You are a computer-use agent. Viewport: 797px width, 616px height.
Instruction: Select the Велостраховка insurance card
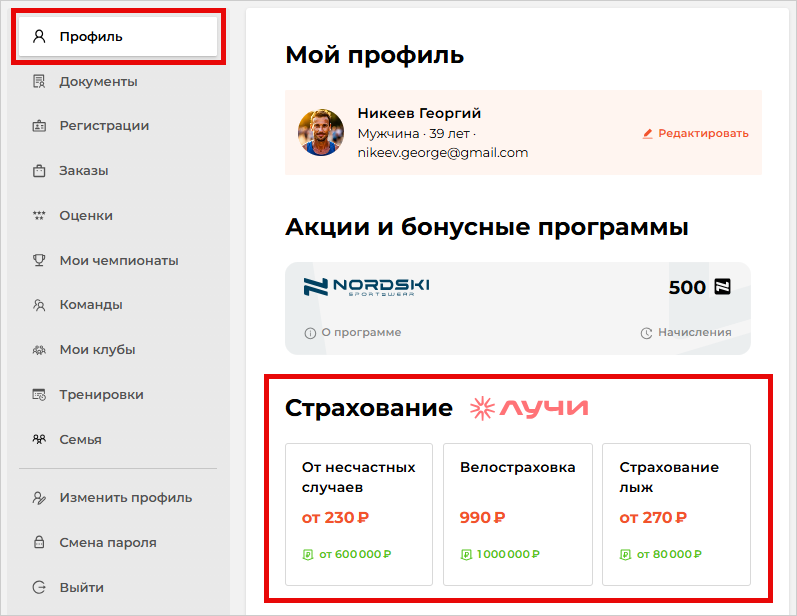tap(518, 514)
